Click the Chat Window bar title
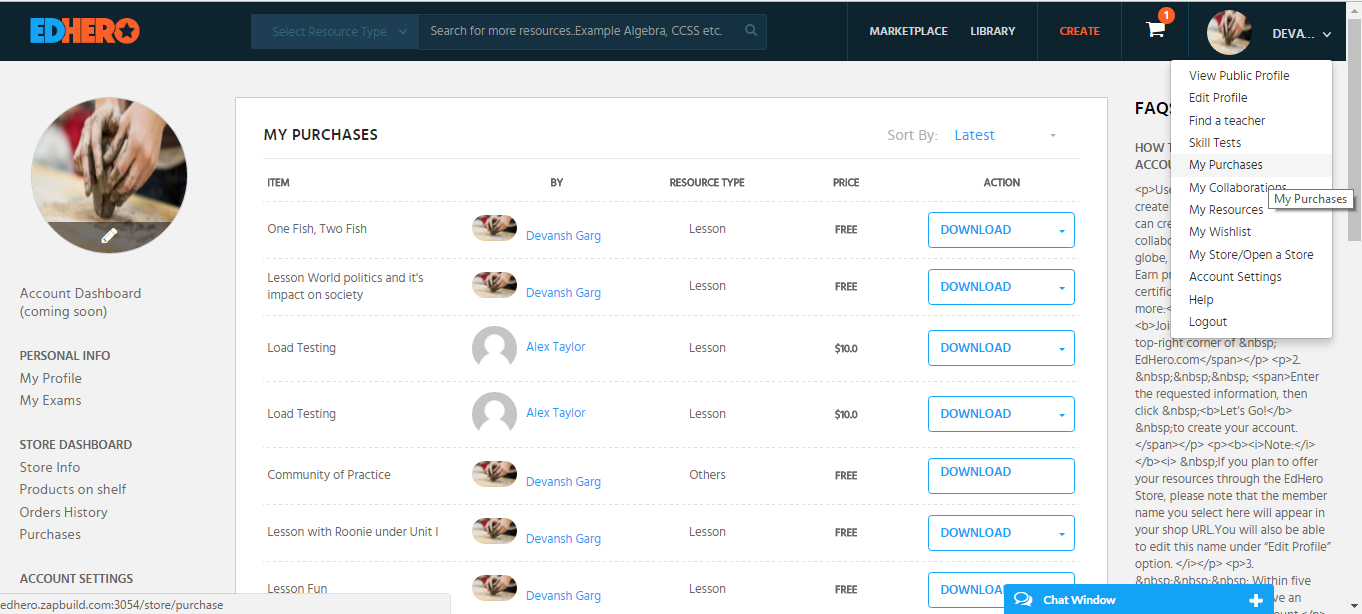This screenshot has height=614, width=1362. (1079, 600)
